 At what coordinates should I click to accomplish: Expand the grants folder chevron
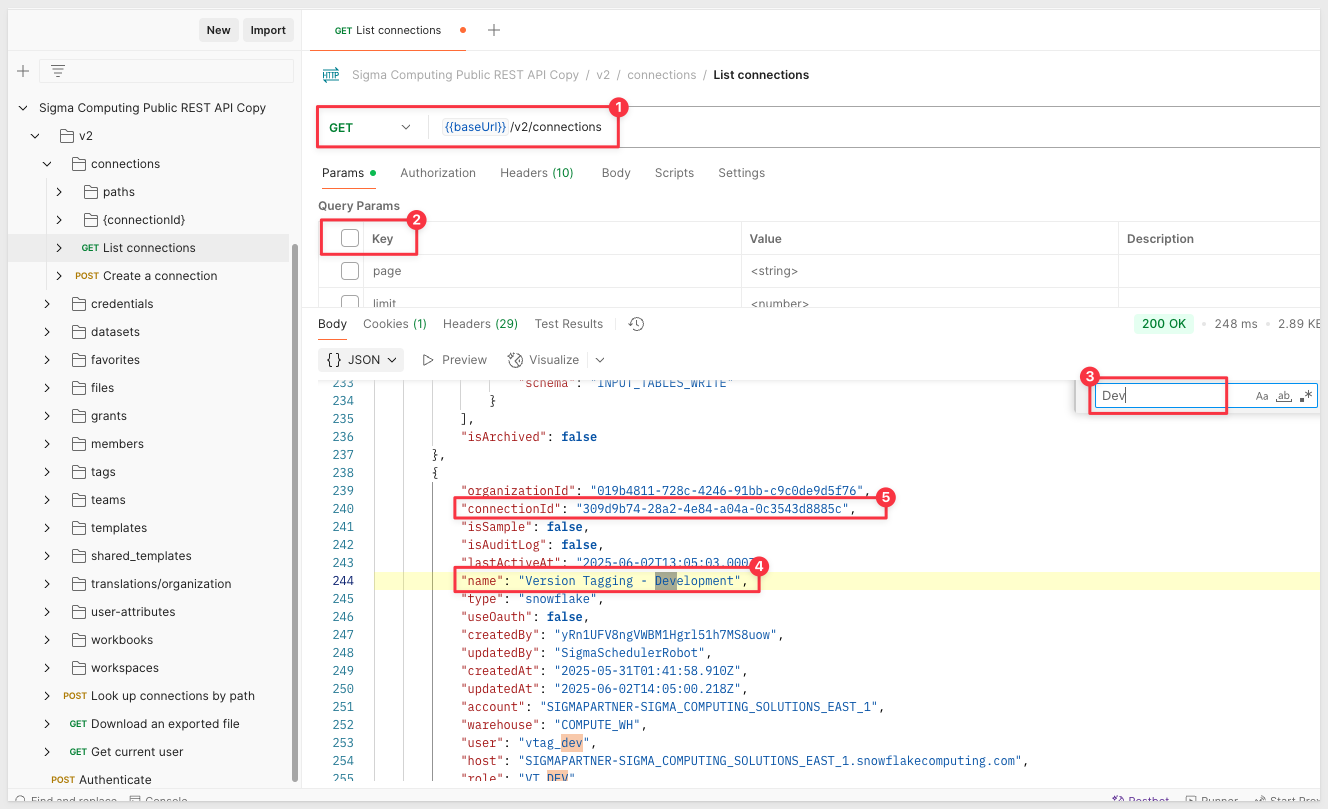[x=47, y=416]
